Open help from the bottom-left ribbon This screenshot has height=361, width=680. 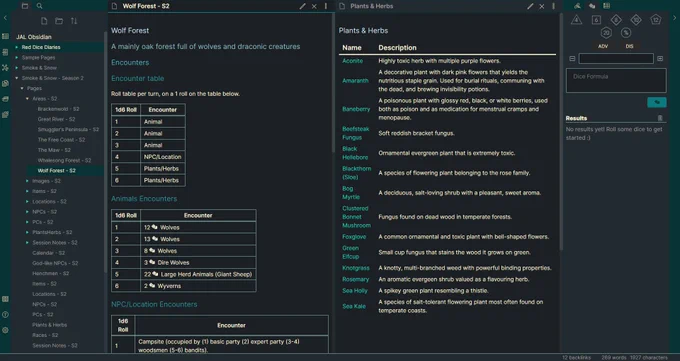[x=5, y=315]
